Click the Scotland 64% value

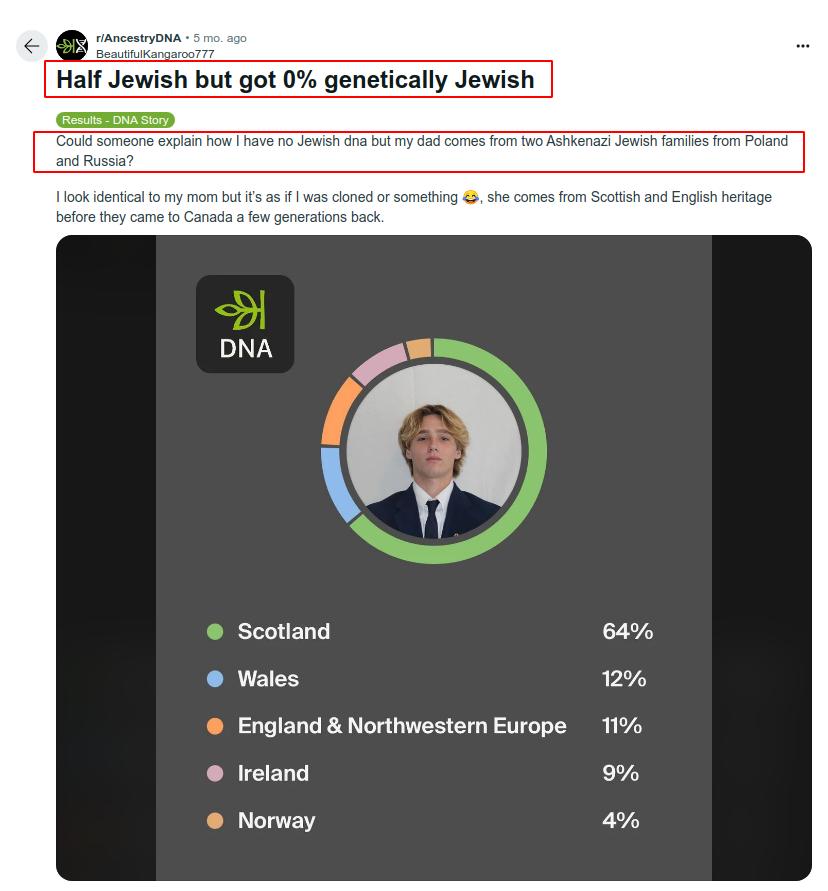point(627,632)
